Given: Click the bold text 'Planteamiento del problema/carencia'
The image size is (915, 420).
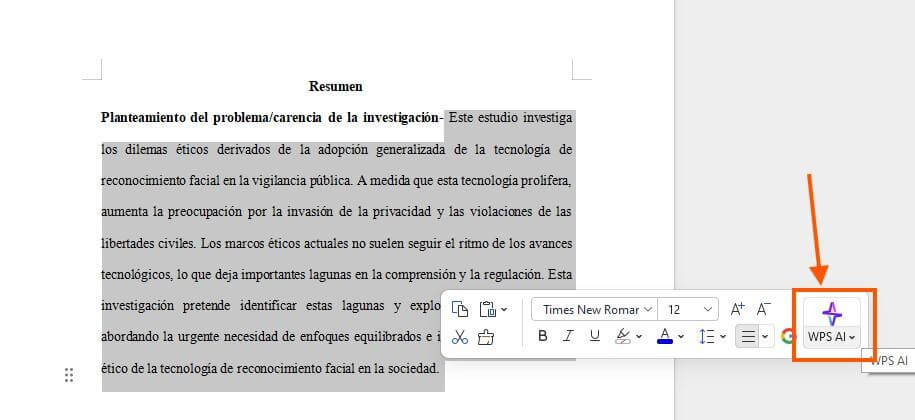Looking at the screenshot, I should tap(211, 117).
